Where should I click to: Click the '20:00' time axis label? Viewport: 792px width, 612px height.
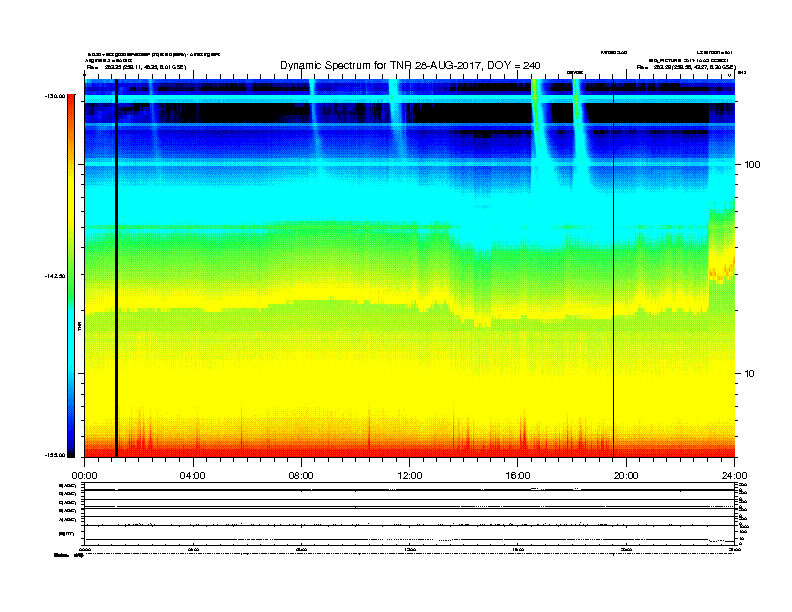626,476
